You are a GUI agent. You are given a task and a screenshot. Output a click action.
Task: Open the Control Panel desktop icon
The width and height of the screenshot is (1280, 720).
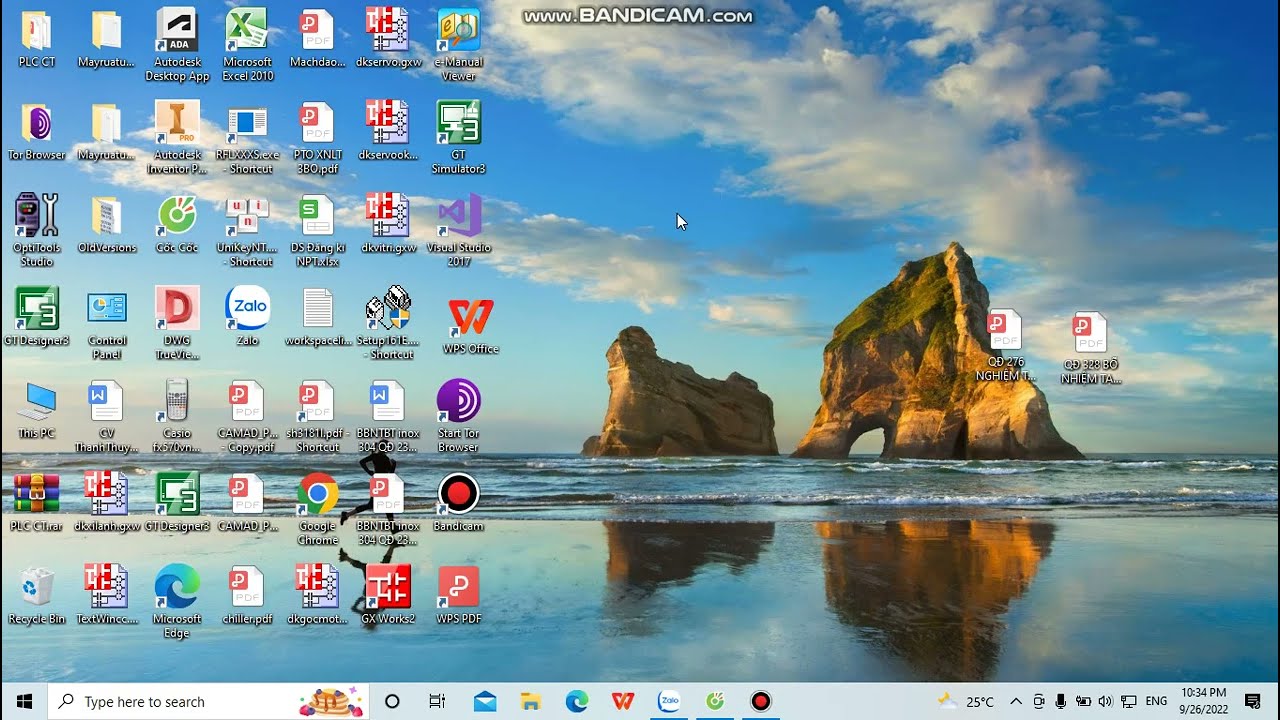tap(107, 323)
